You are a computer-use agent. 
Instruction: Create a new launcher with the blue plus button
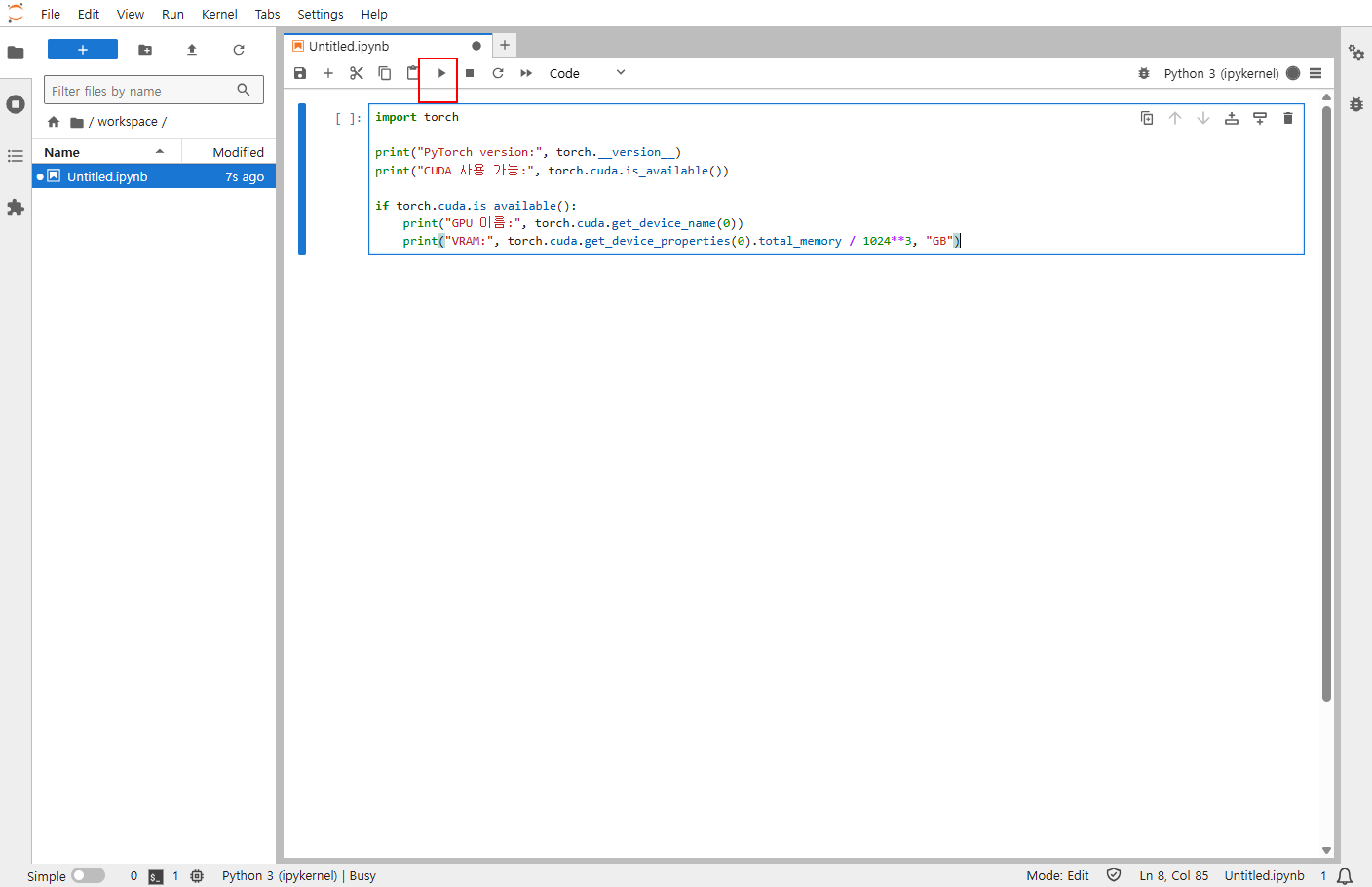coord(83,50)
